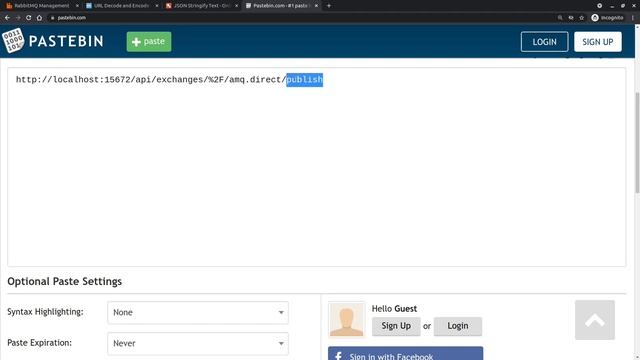Viewport: 640px width, 360px height.
Task: Close the RabbitMQ Management tab
Action: (77, 6)
